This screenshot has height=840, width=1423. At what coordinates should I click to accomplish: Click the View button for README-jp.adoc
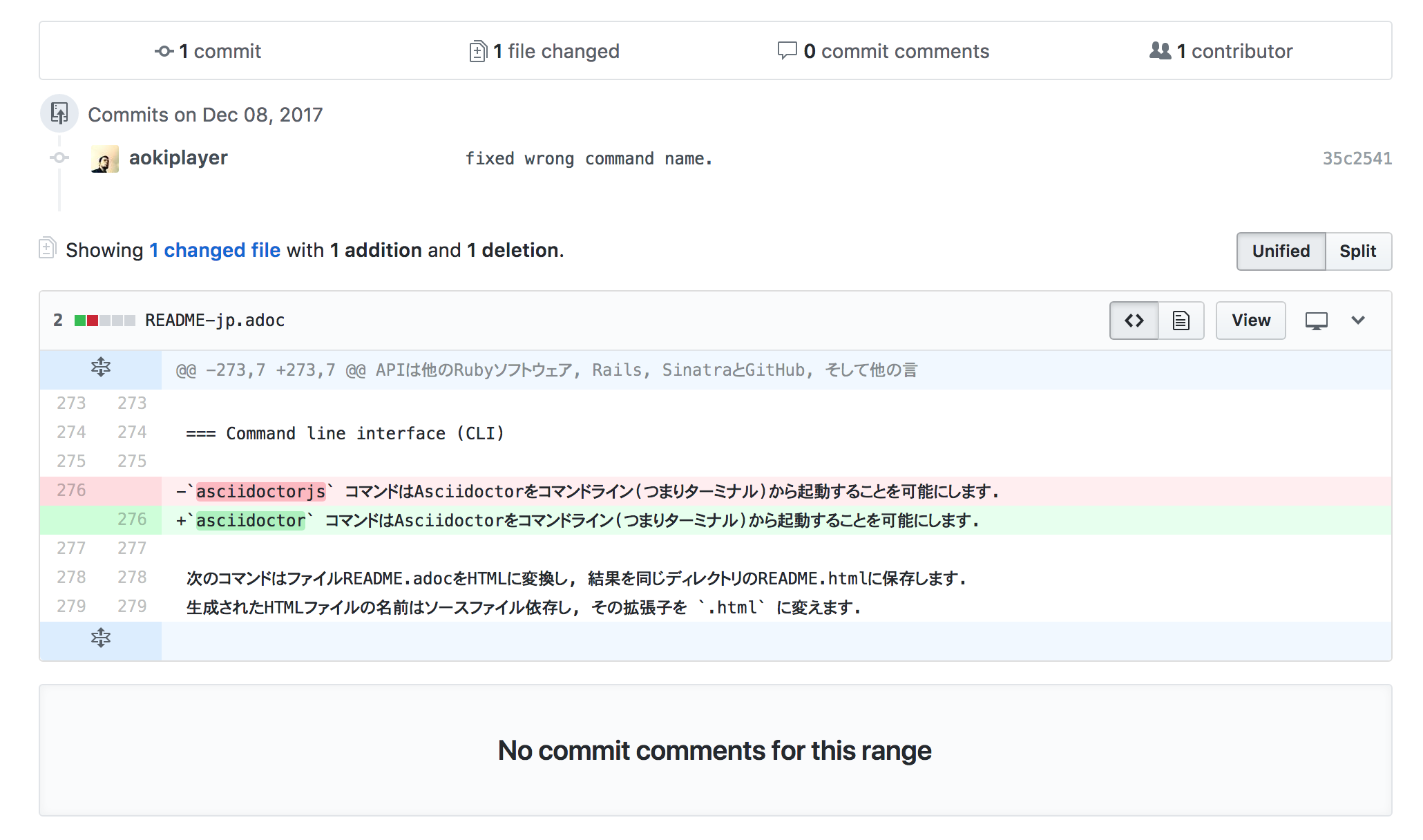point(1251,320)
